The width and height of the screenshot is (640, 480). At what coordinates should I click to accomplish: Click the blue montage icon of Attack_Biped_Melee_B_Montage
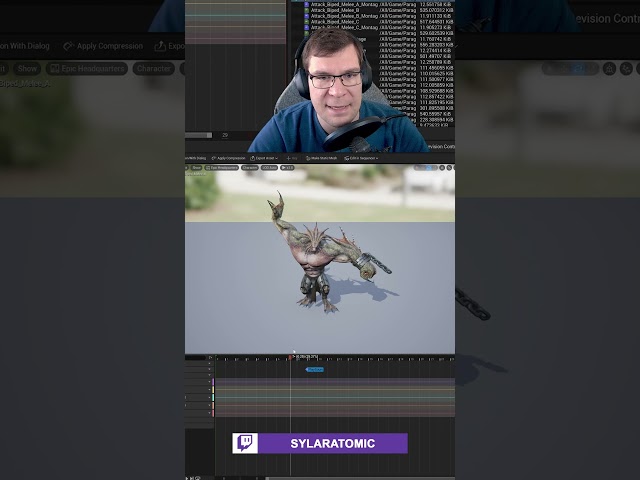(x=307, y=16)
